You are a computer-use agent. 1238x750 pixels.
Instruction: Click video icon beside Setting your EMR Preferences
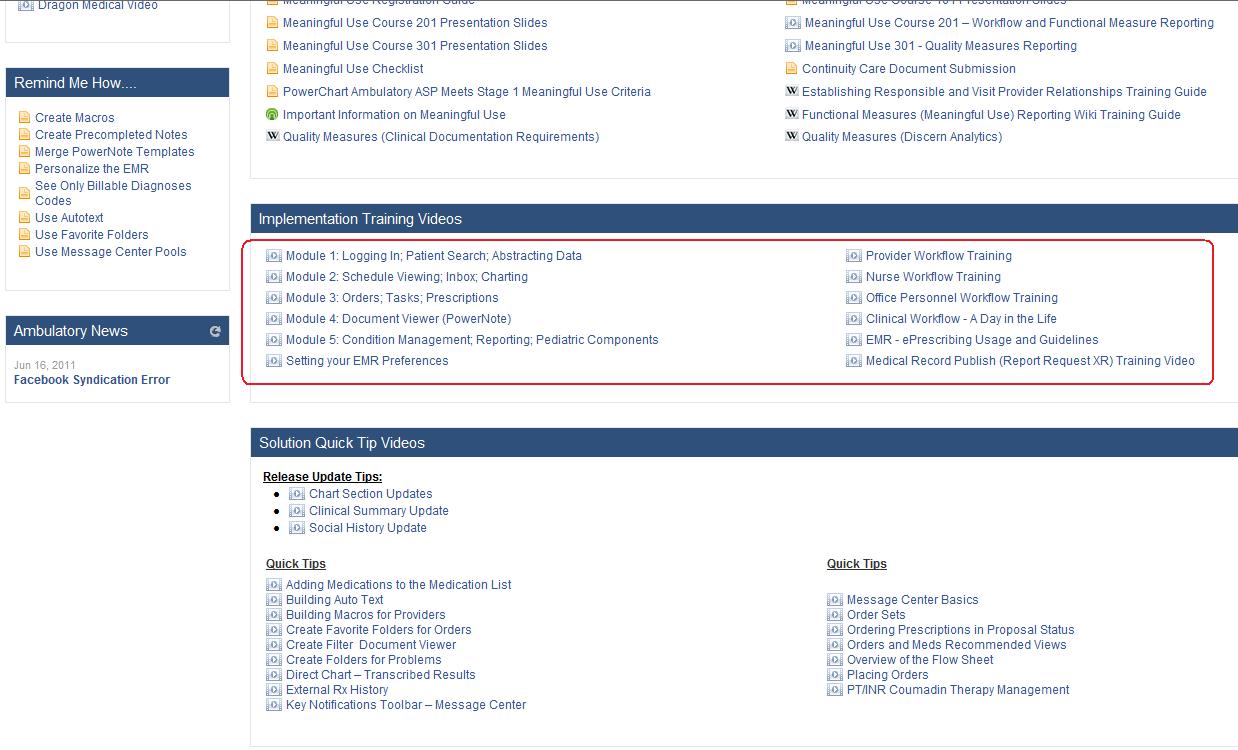[x=274, y=361]
